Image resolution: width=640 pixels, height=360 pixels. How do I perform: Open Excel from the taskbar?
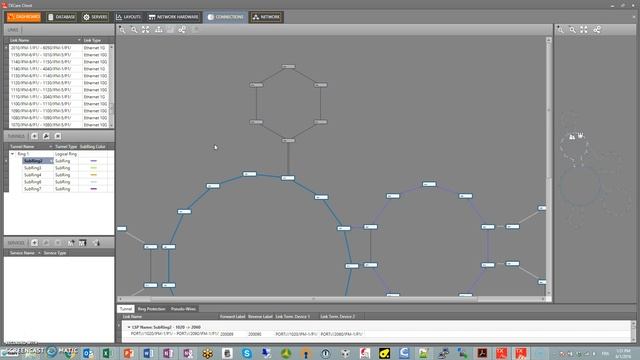tap(107, 353)
